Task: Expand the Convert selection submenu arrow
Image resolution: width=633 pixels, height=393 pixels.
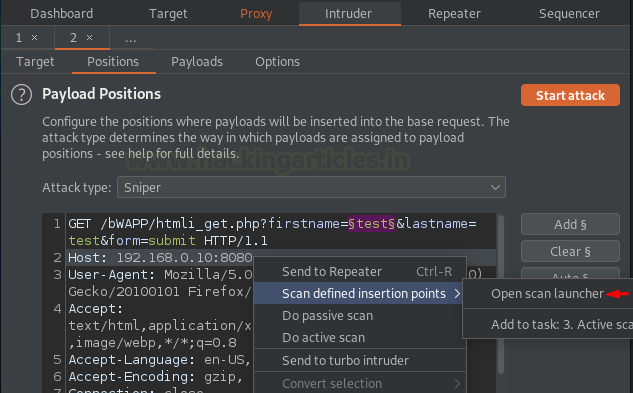Action: click(457, 383)
